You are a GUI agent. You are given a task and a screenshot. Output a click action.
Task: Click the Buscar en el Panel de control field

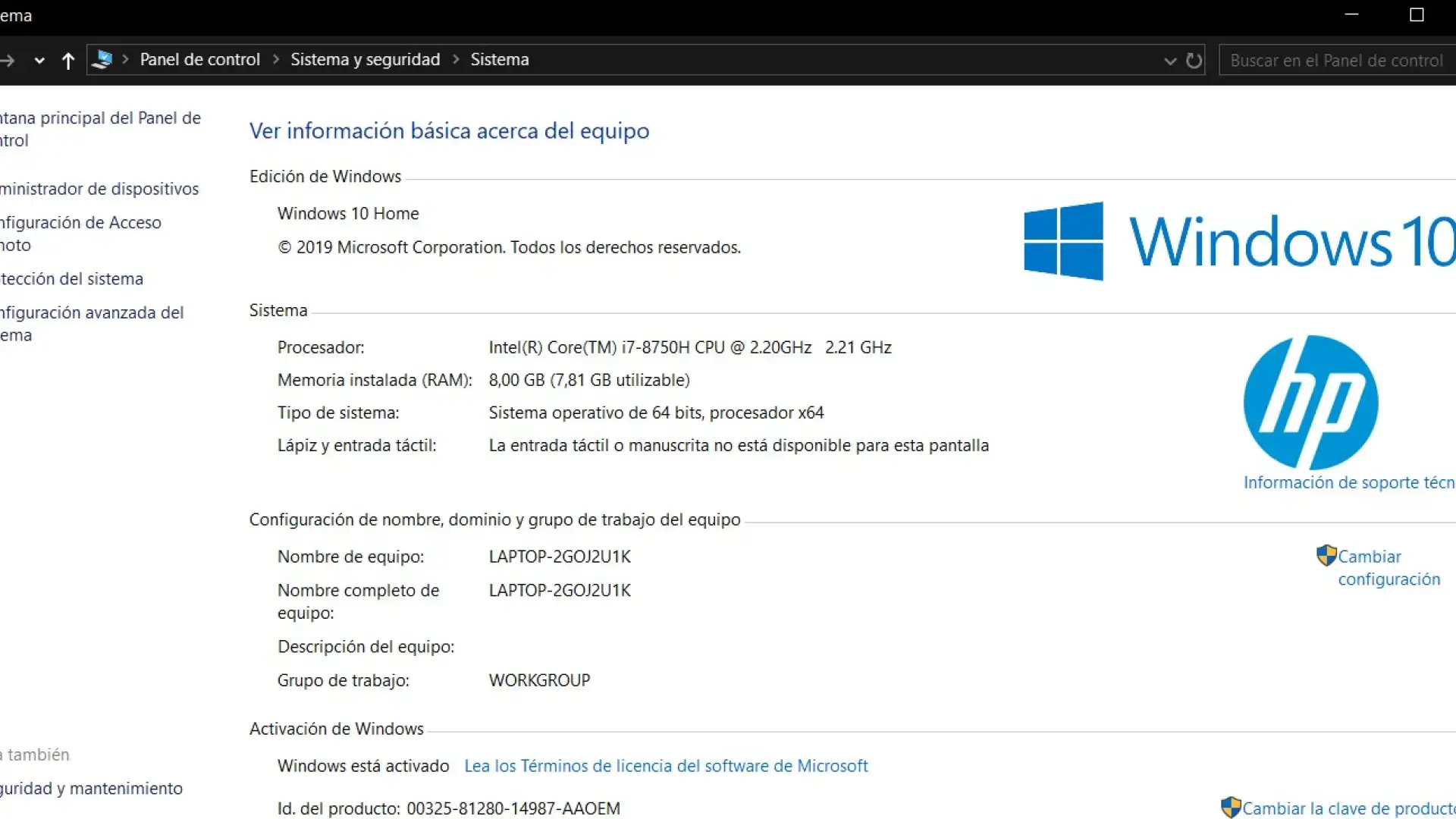pyautogui.click(x=1335, y=60)
